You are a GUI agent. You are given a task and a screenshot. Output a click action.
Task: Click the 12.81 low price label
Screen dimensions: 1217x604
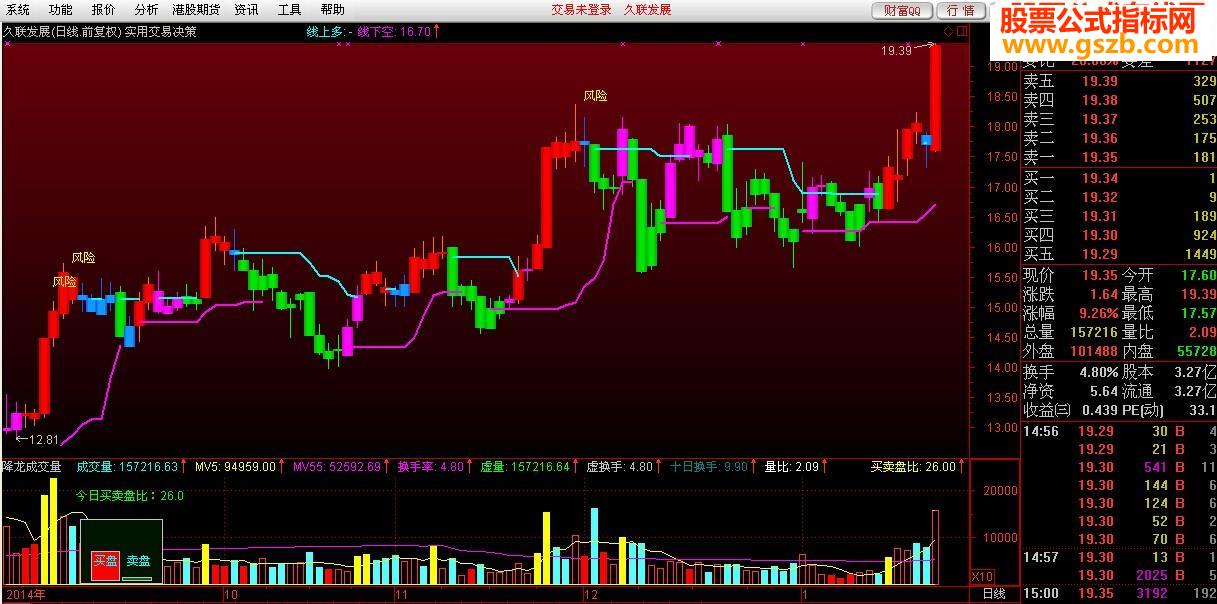[44, 439]
